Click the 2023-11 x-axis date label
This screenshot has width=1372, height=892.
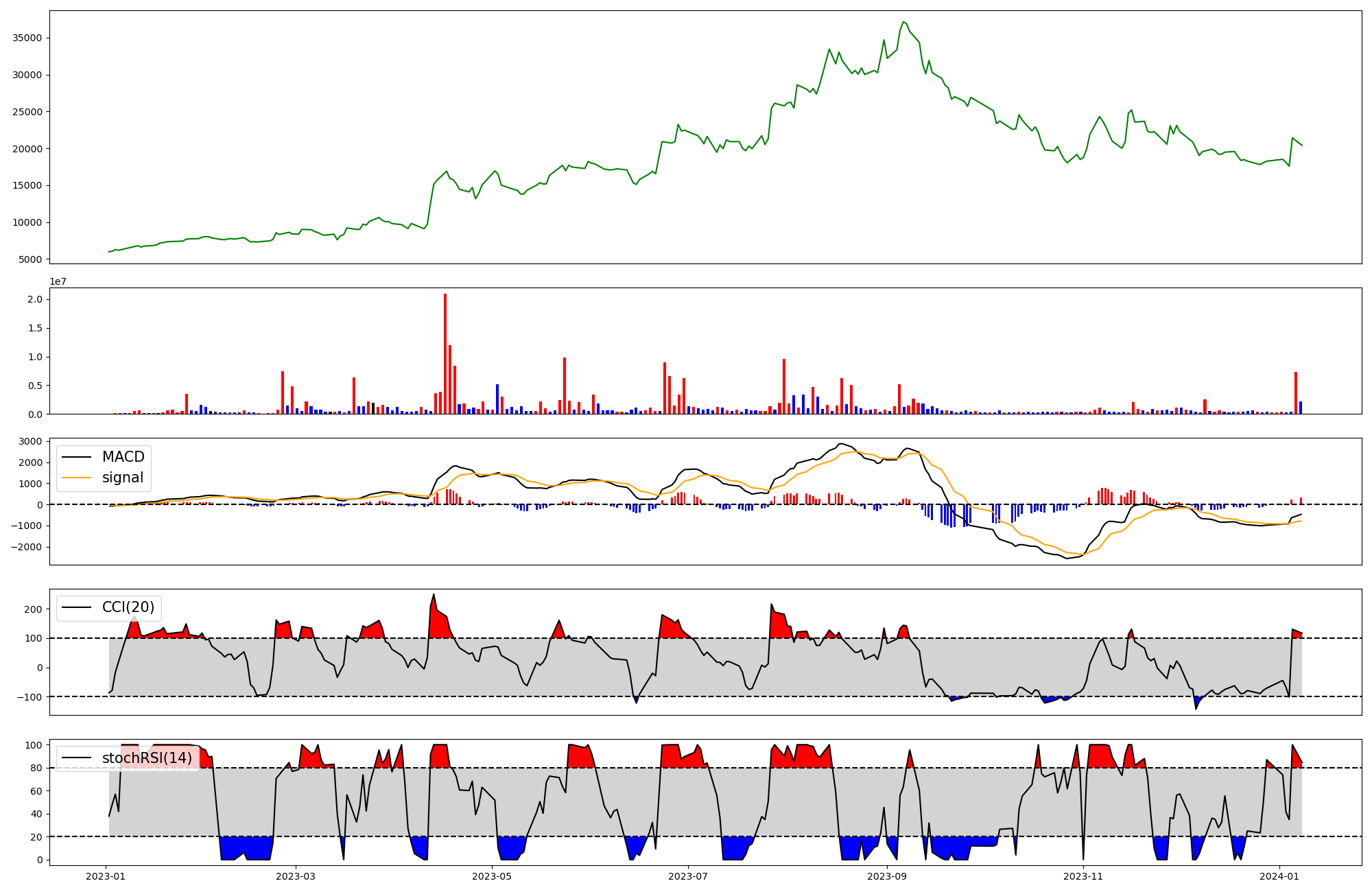click(1083, 876)
